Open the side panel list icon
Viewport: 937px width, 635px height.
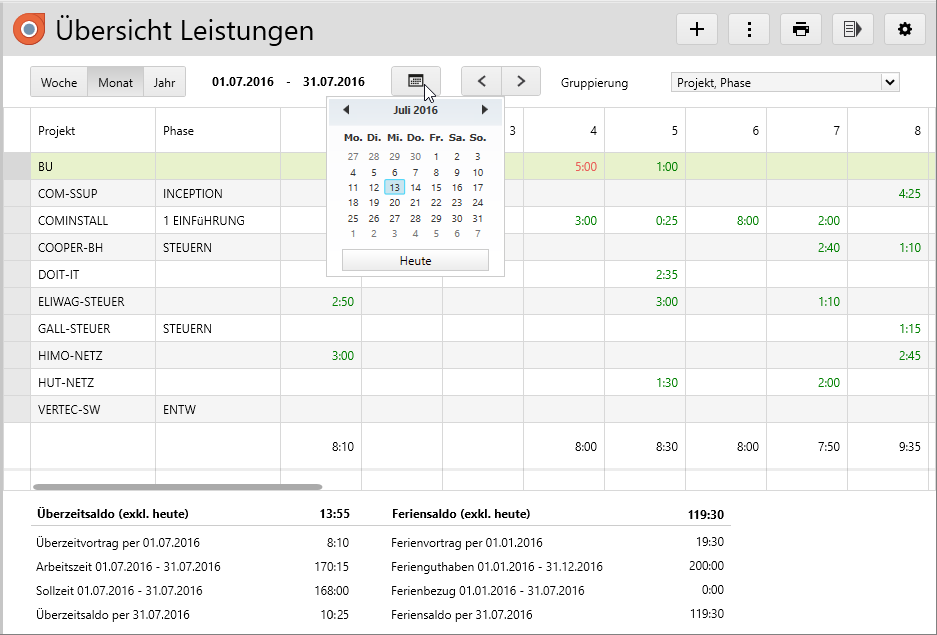click(853, 29)
